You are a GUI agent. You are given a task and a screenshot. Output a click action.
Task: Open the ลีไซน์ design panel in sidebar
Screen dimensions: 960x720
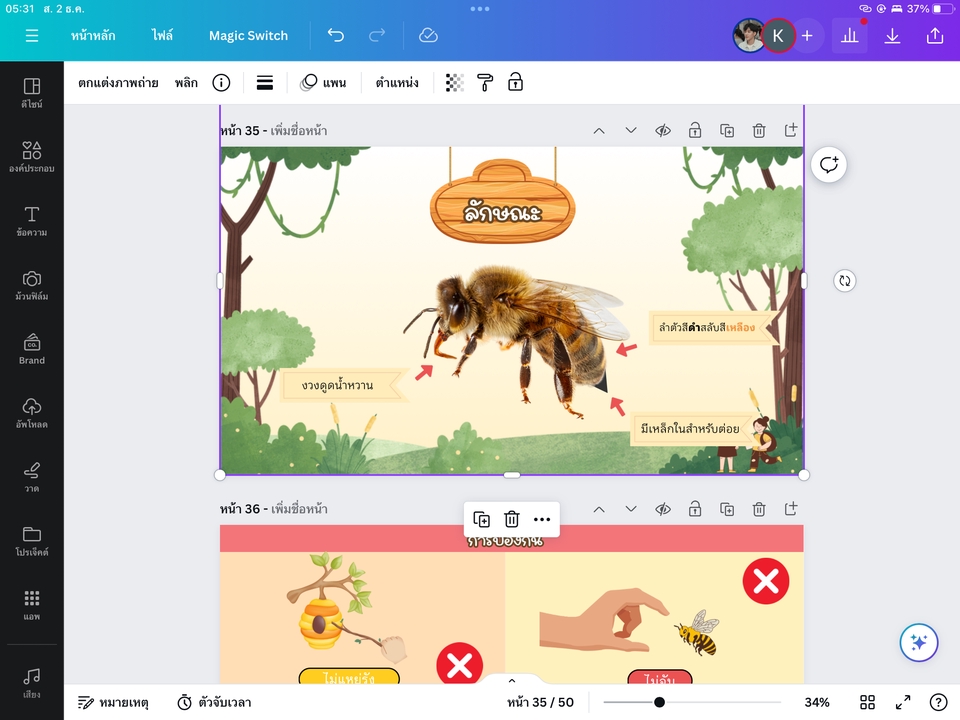coord(32,93)
